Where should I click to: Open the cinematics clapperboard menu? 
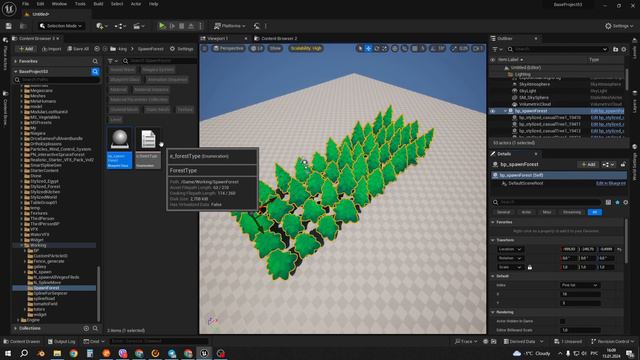coord(139,26)
